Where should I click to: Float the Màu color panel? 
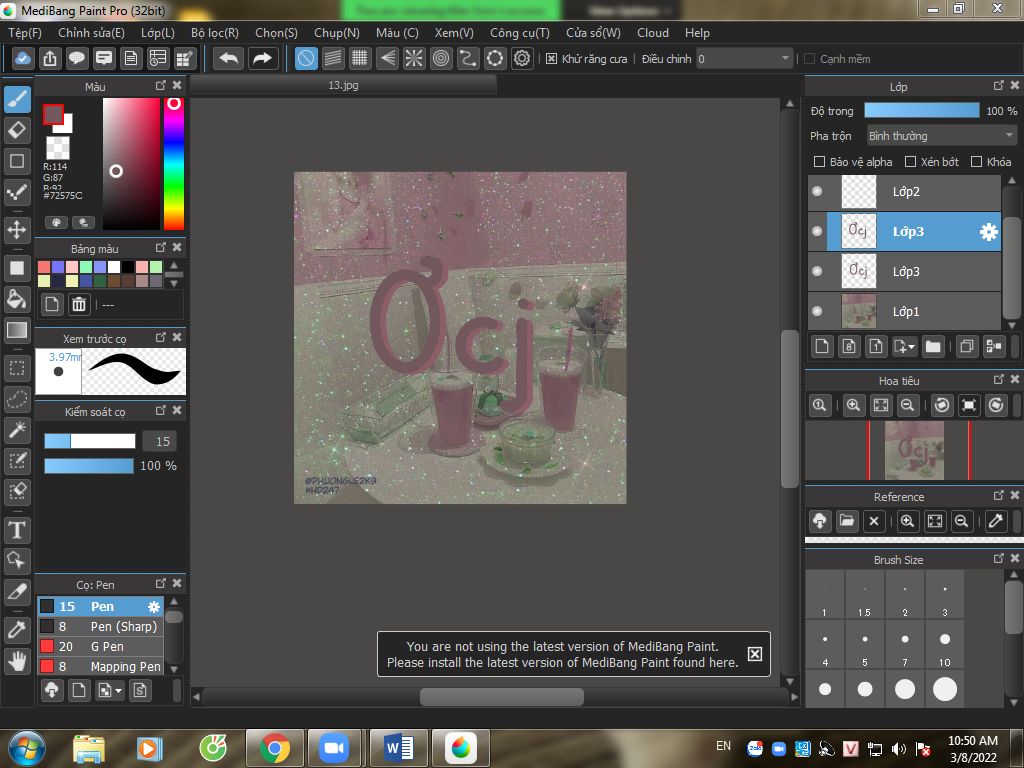tap(161, 86)
